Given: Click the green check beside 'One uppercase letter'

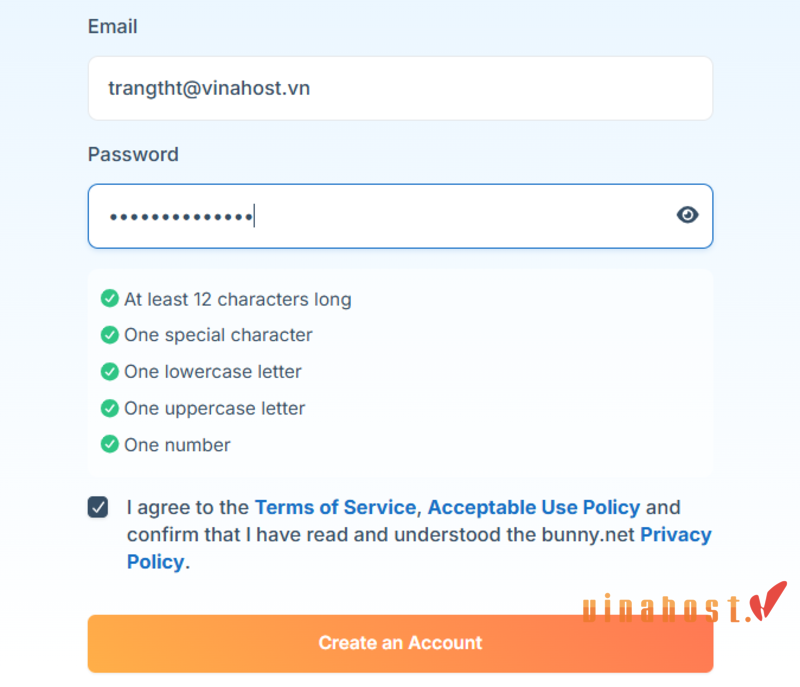Looking at the screenshot, I should (110, 408).
